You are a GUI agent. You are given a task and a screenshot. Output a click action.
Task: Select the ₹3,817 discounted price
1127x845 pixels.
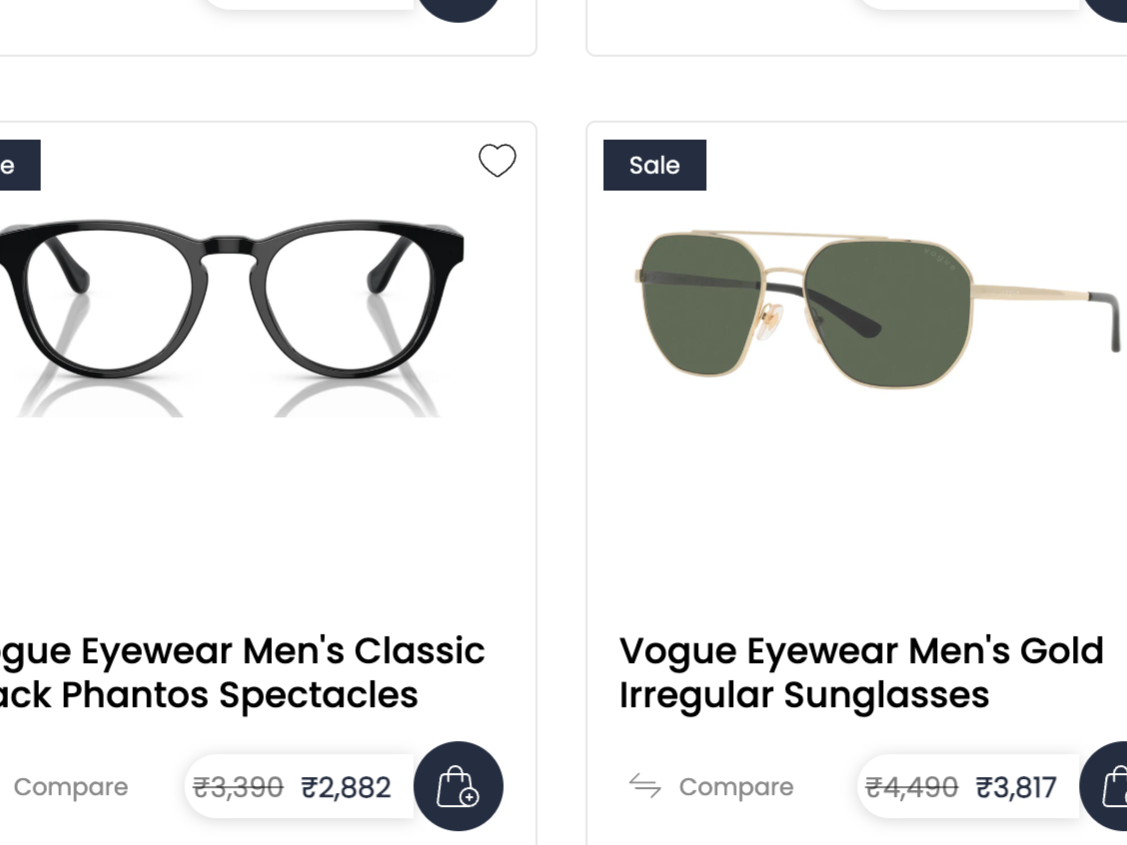pyautogui.click(x=1016, y=788)
